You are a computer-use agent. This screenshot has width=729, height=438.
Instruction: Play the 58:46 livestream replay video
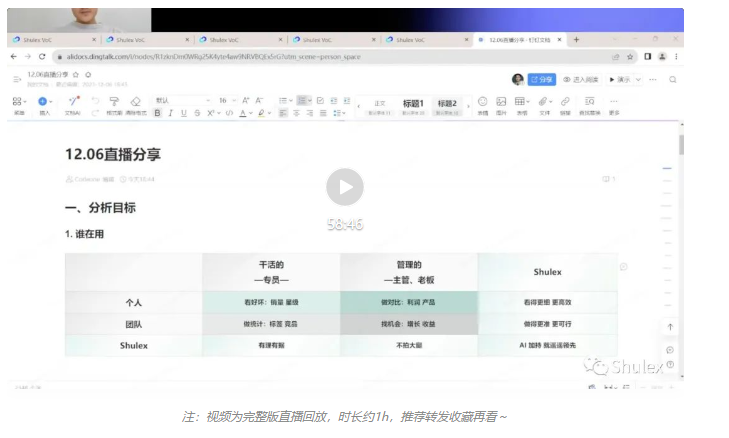coord(345,187)
